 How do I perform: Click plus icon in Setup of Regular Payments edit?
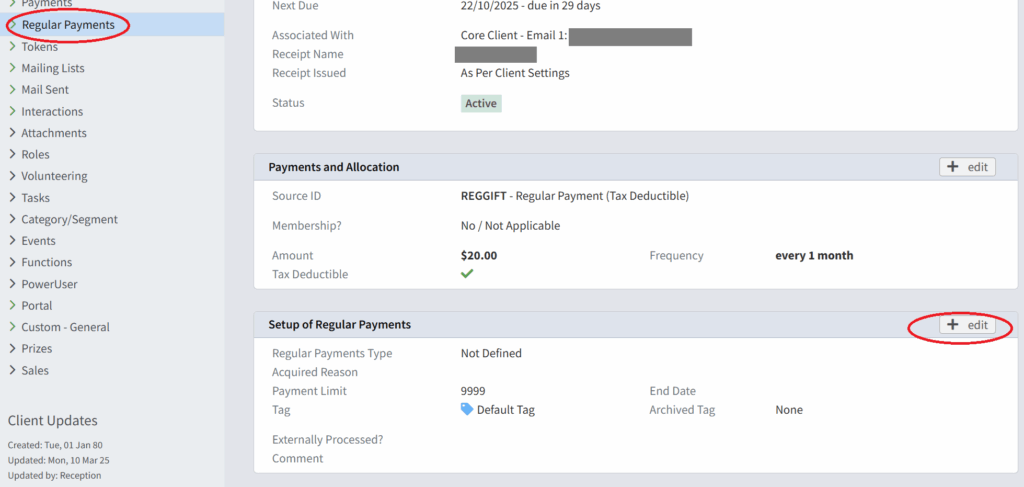(x=954, y=325)
